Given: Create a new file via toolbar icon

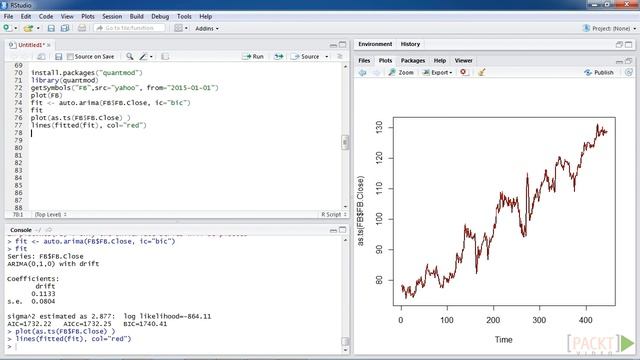Looking at the screenshot, I should (x=7, y=28).
